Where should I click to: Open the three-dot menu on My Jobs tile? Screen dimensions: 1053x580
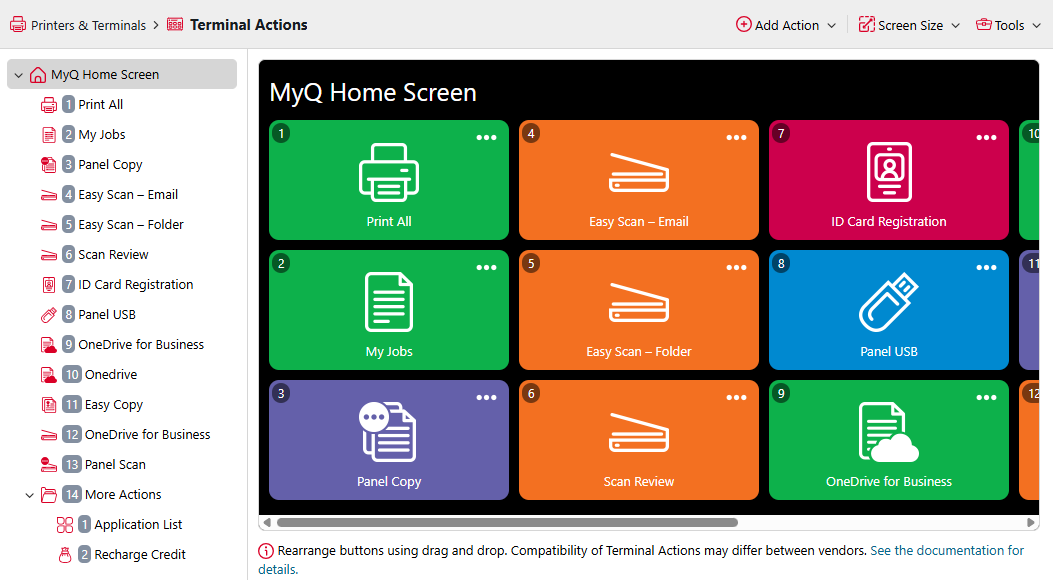[x=486, y=268]
